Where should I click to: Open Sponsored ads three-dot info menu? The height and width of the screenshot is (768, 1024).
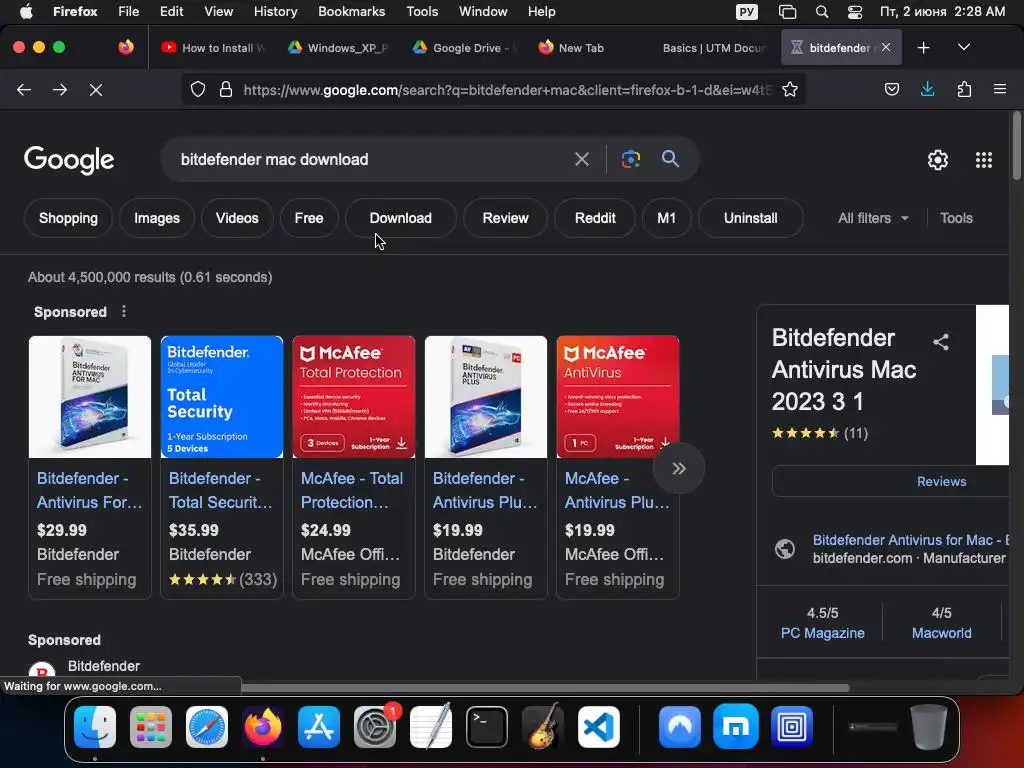(x=124, y=312)
